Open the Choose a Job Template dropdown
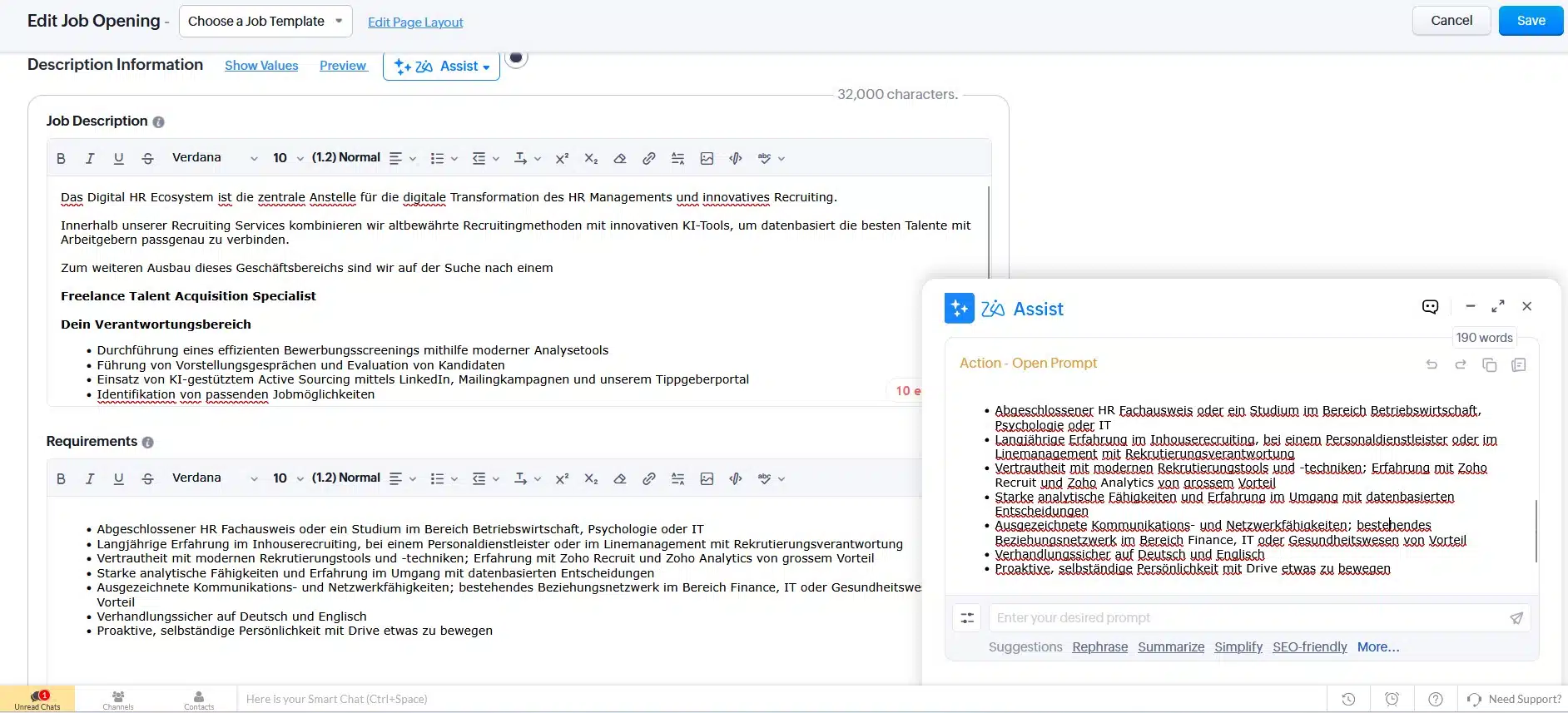This screenshot has width=1568, height=713. pos(265,22)
